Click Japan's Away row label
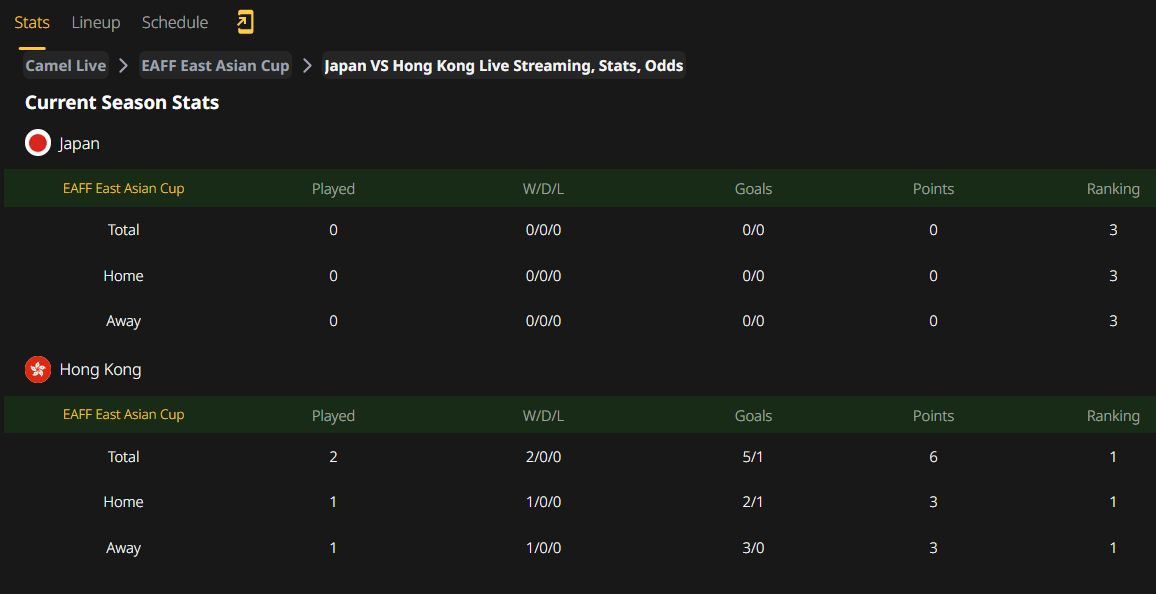Viewport: 1156px width, 594px height. tap(123, 321)
